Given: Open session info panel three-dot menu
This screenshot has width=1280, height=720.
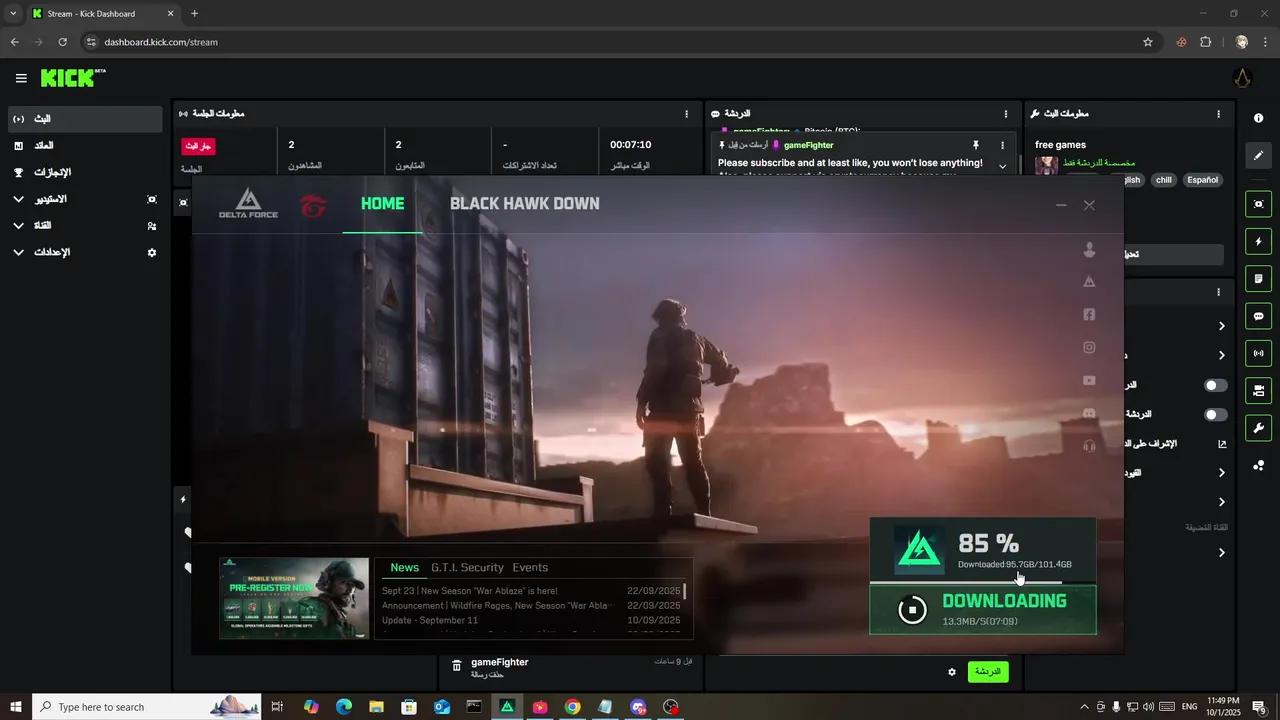Looking at the screenshot, I should click(686, 114).
